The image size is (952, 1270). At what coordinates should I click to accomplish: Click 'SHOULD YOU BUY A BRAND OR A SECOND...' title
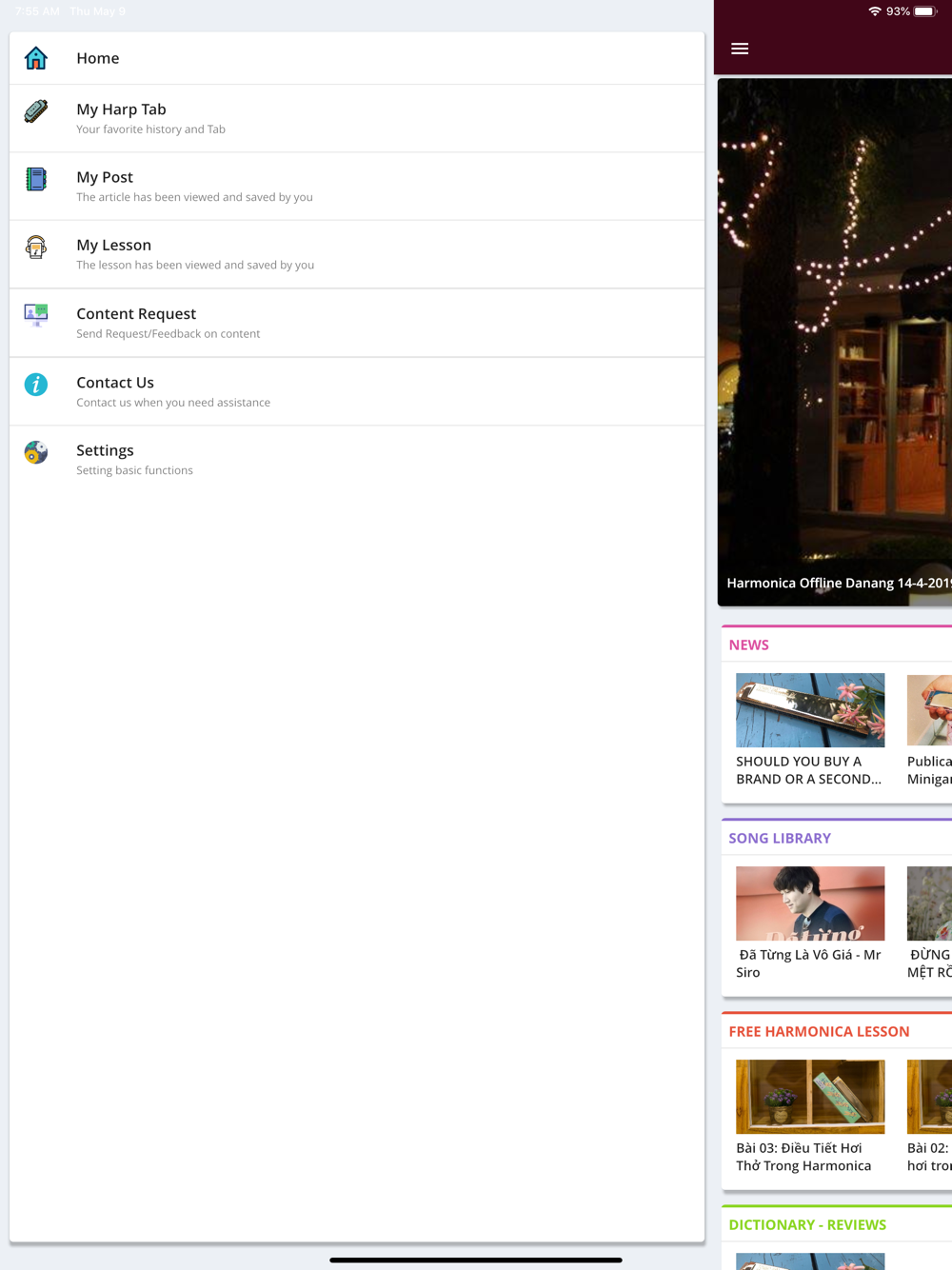[809, 770]
